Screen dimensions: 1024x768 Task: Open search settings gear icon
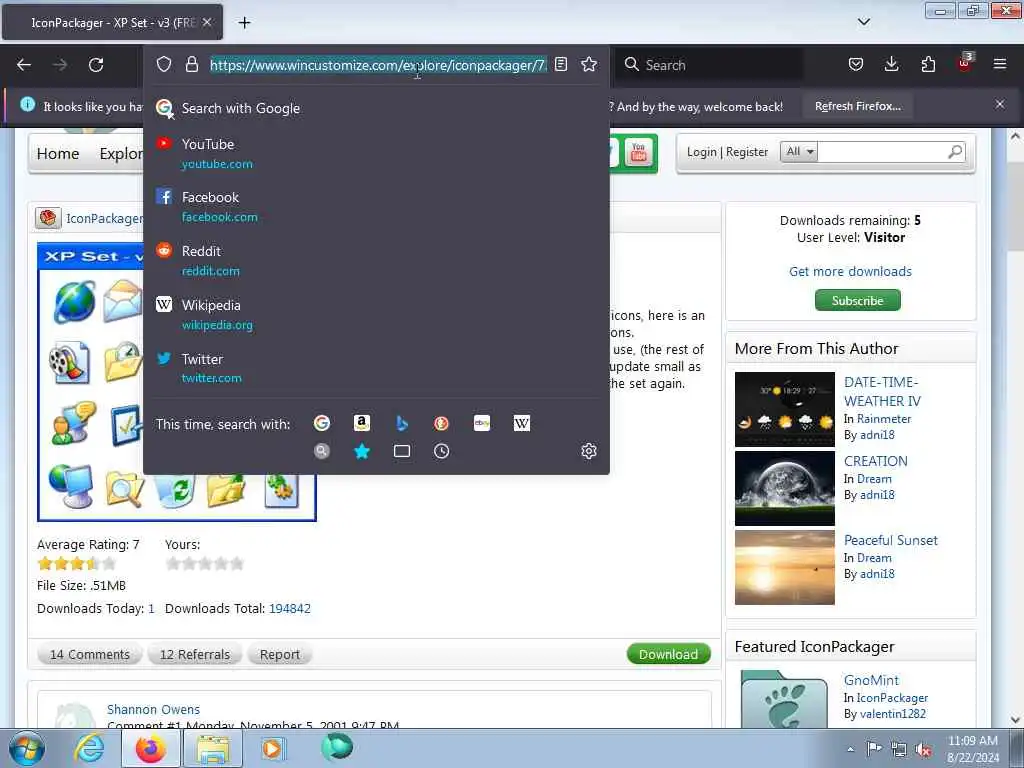588,451
